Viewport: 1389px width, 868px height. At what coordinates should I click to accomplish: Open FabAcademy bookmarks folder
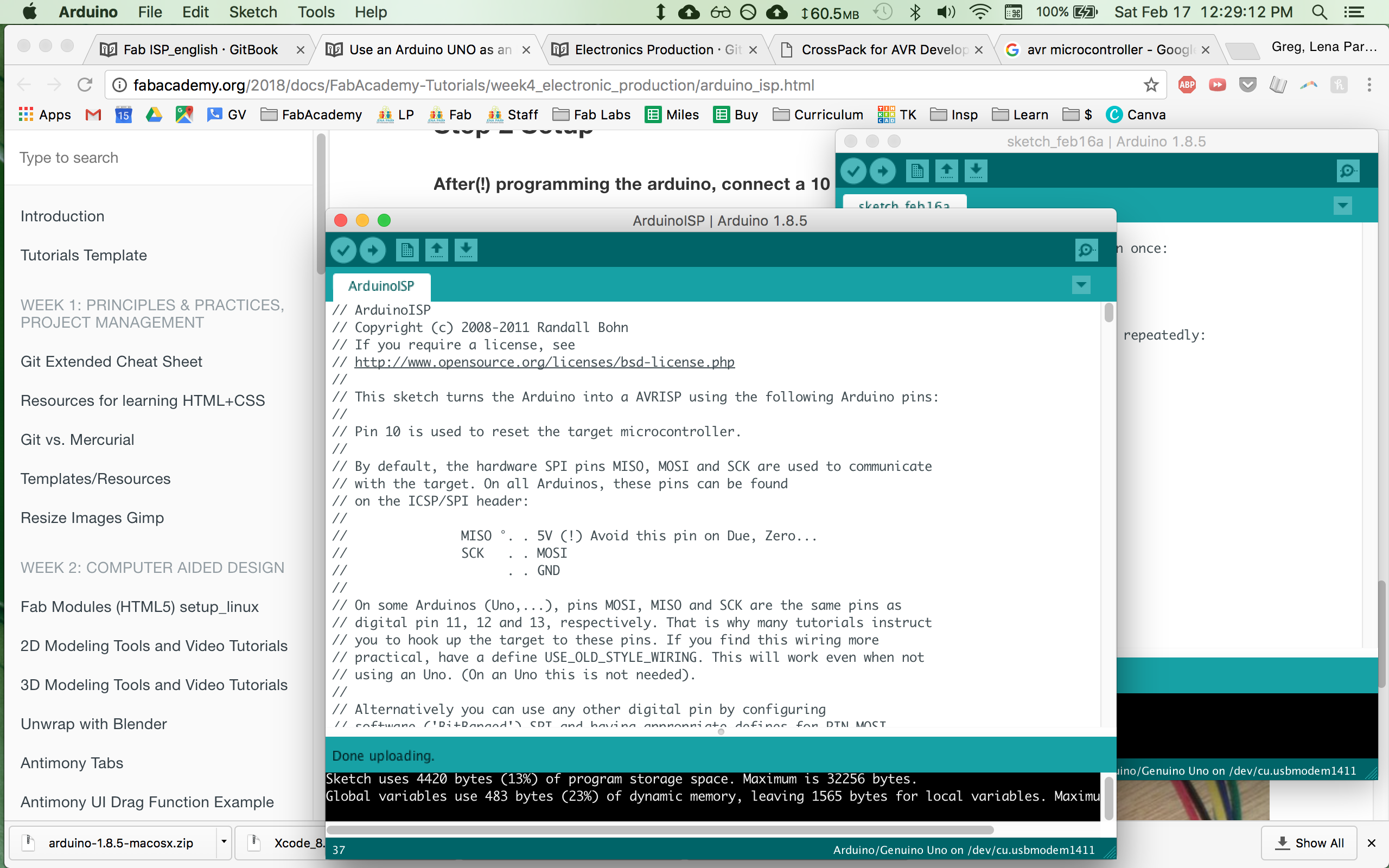[x=311, y=115]
